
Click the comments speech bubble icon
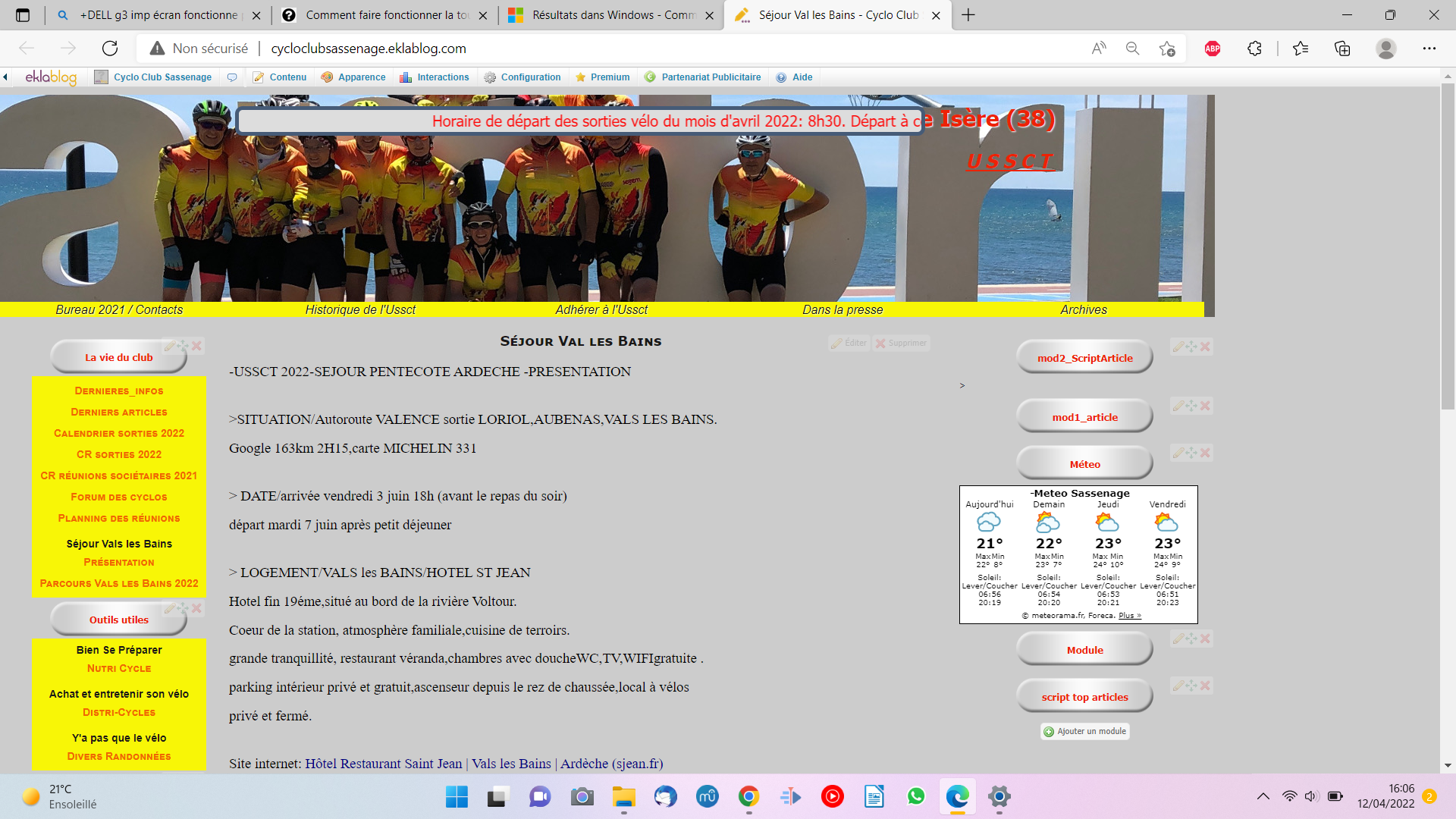[x=232, y=77]
